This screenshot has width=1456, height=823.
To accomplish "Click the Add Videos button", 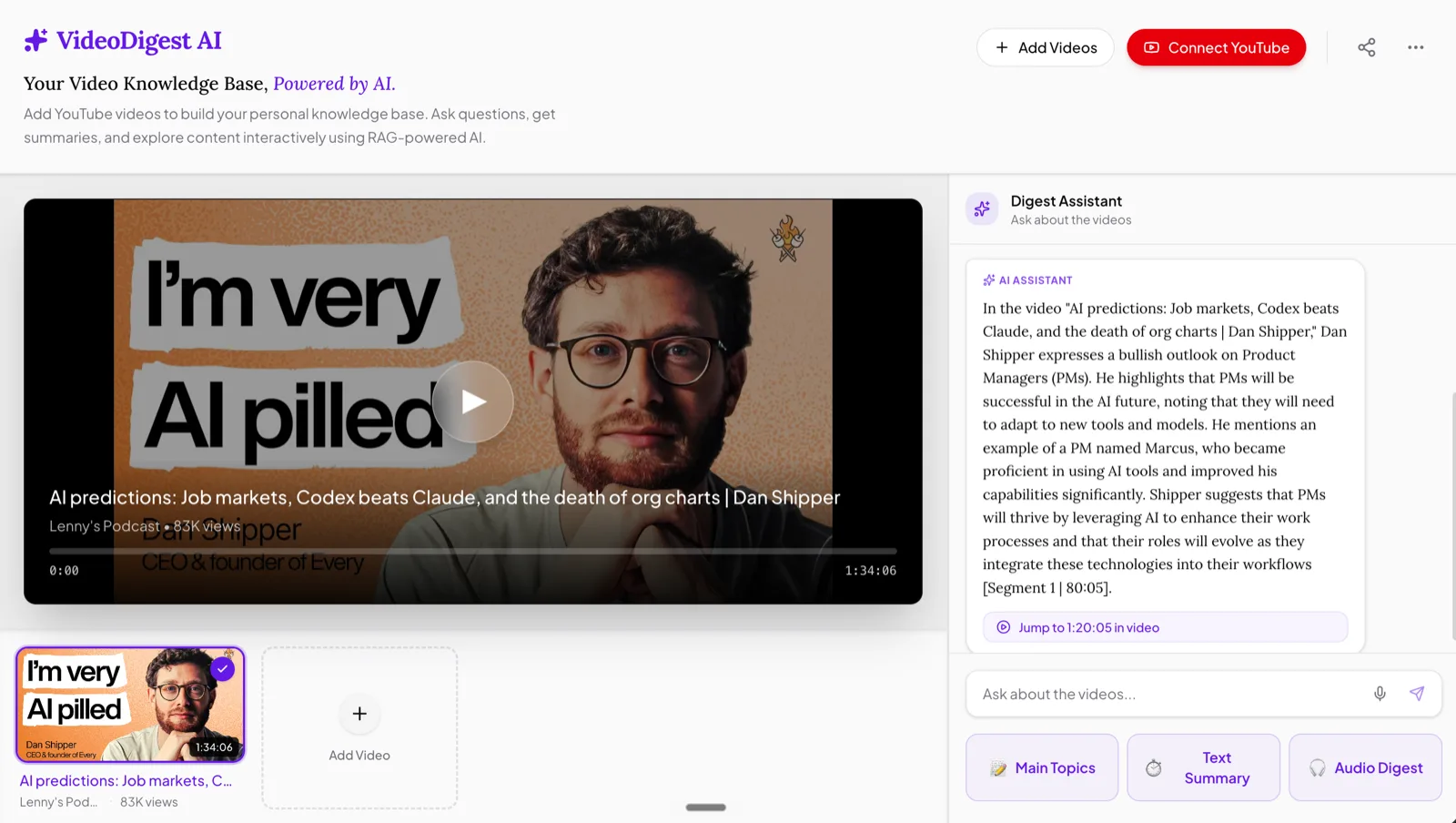I will (x=1046, y=47).
